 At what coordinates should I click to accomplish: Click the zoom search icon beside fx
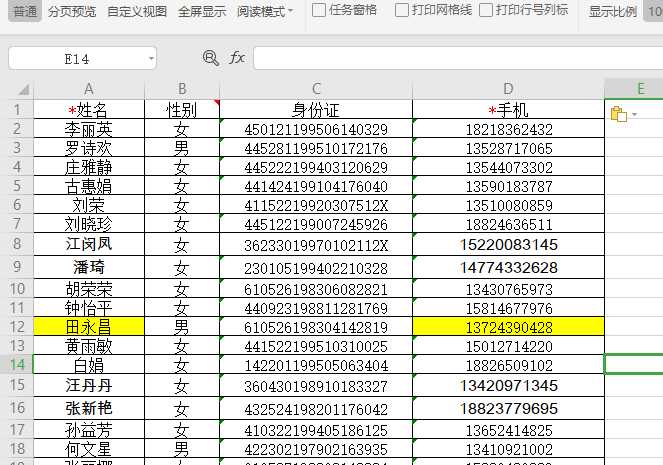(x=211, y=58)
